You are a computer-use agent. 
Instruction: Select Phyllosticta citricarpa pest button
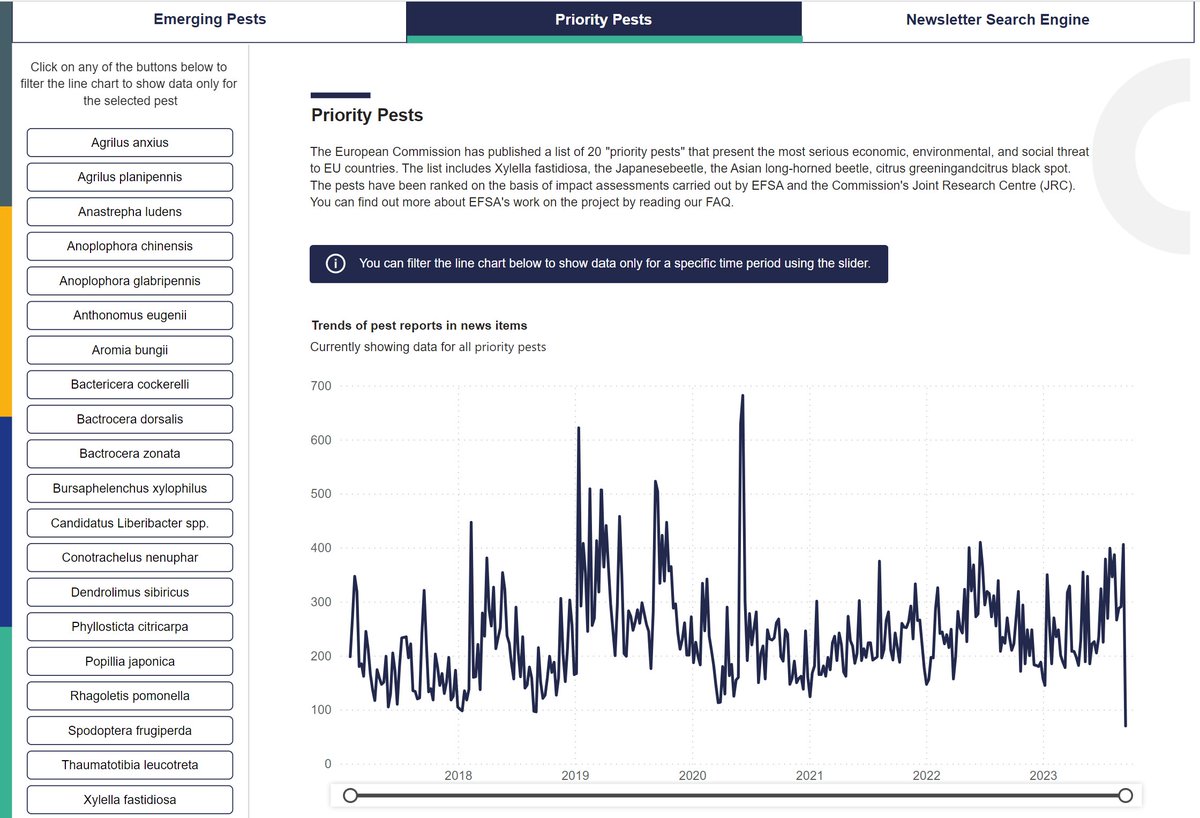[x=130, y=626]
